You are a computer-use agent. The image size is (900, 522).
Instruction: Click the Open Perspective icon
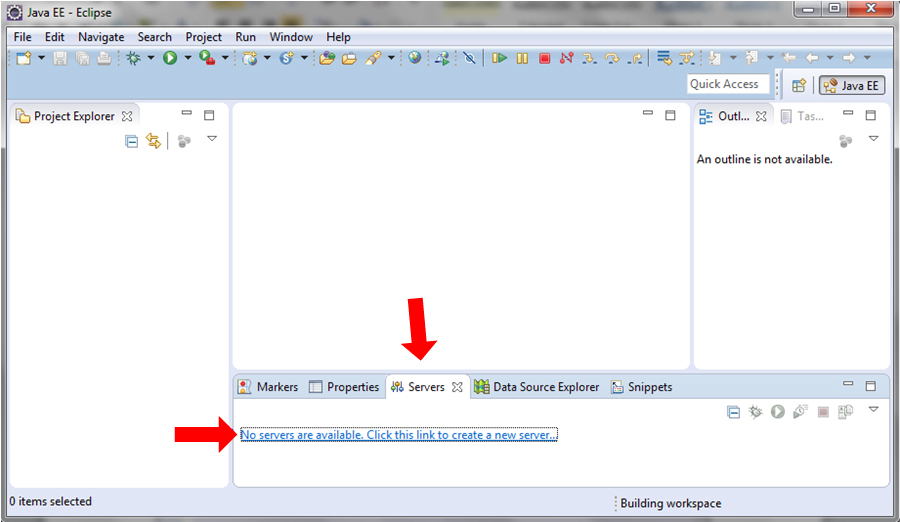[x=799, y=85]
